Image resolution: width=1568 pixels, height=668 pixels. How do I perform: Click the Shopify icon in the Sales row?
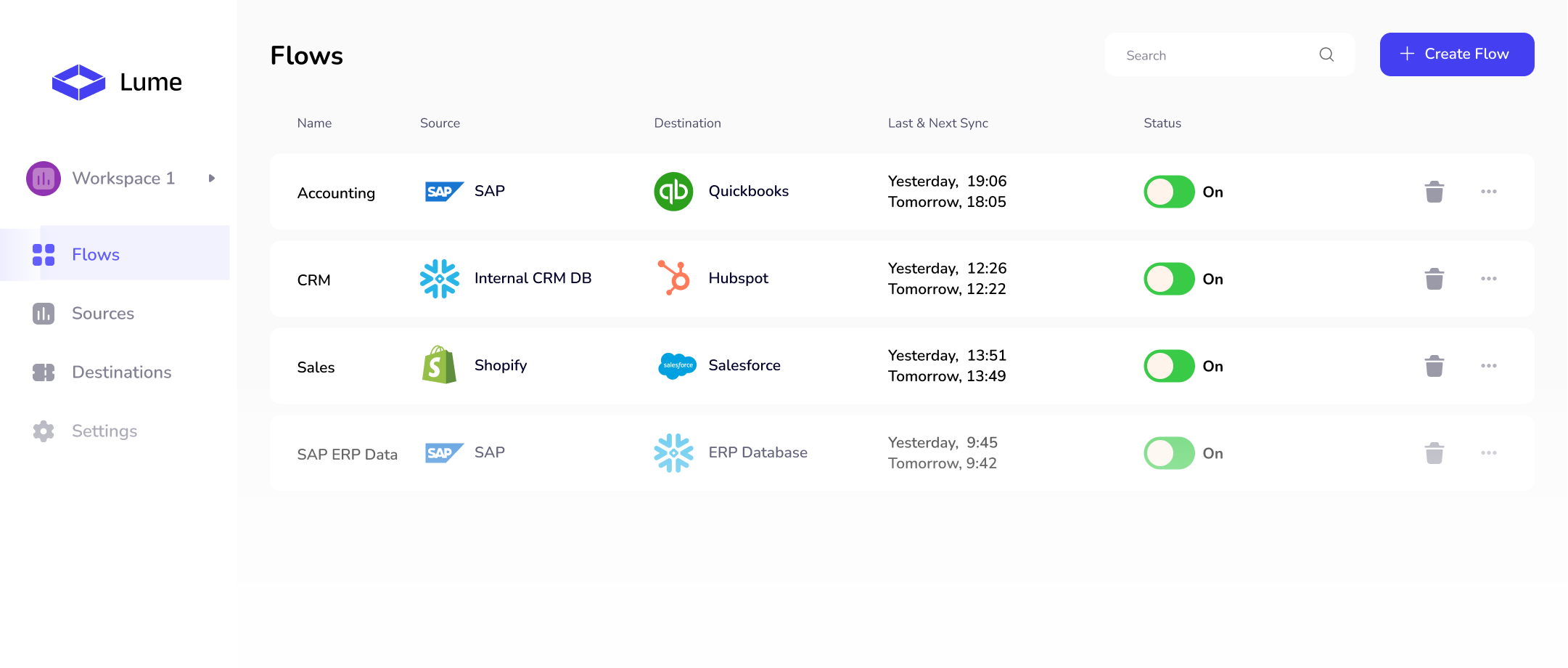pyautogui.click(x=438, y=365)
